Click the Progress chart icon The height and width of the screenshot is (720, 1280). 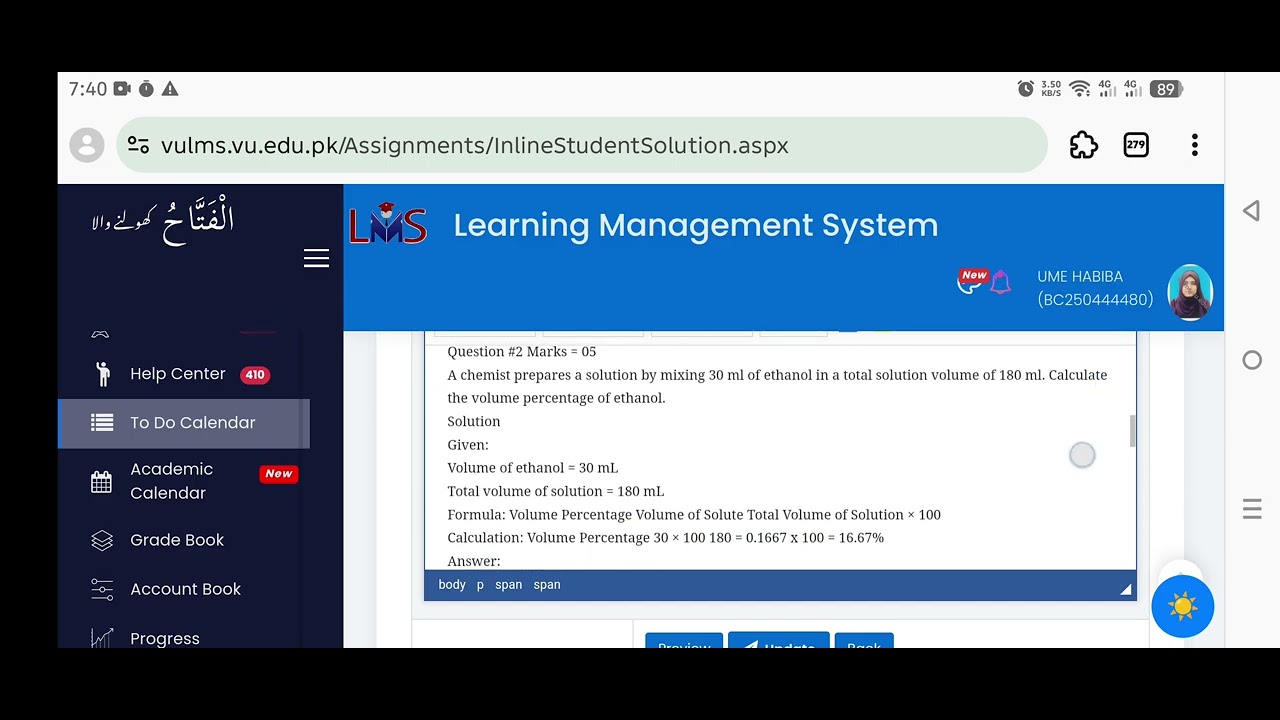click(x=102, y=638)
